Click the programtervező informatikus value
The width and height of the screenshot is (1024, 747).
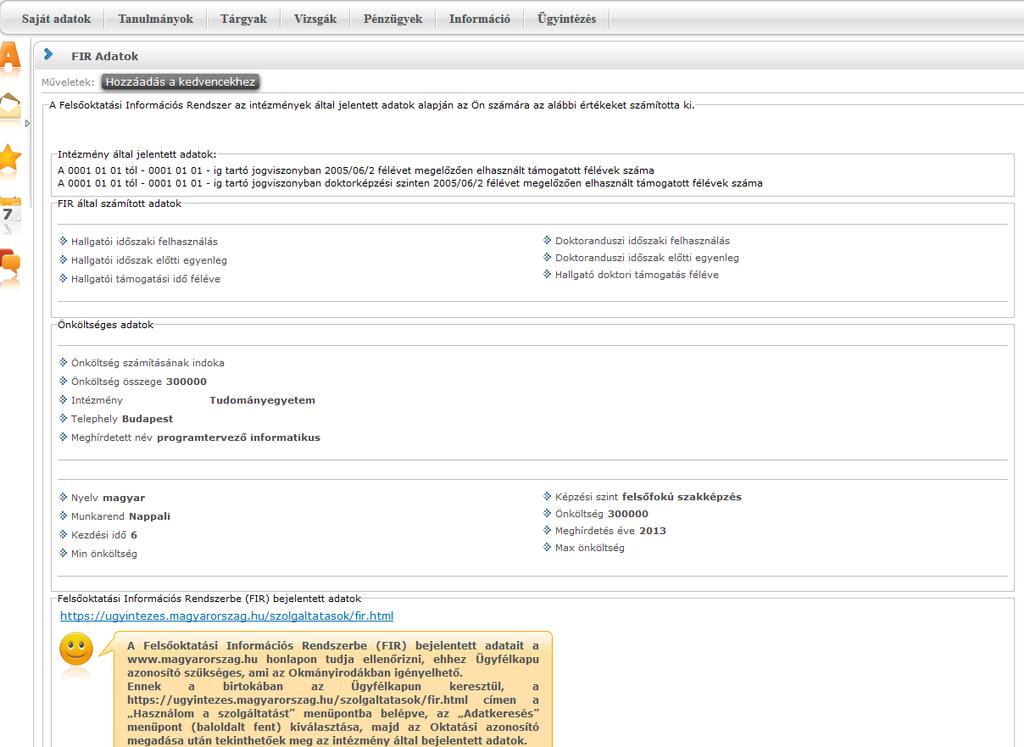[x=238, y=437]
